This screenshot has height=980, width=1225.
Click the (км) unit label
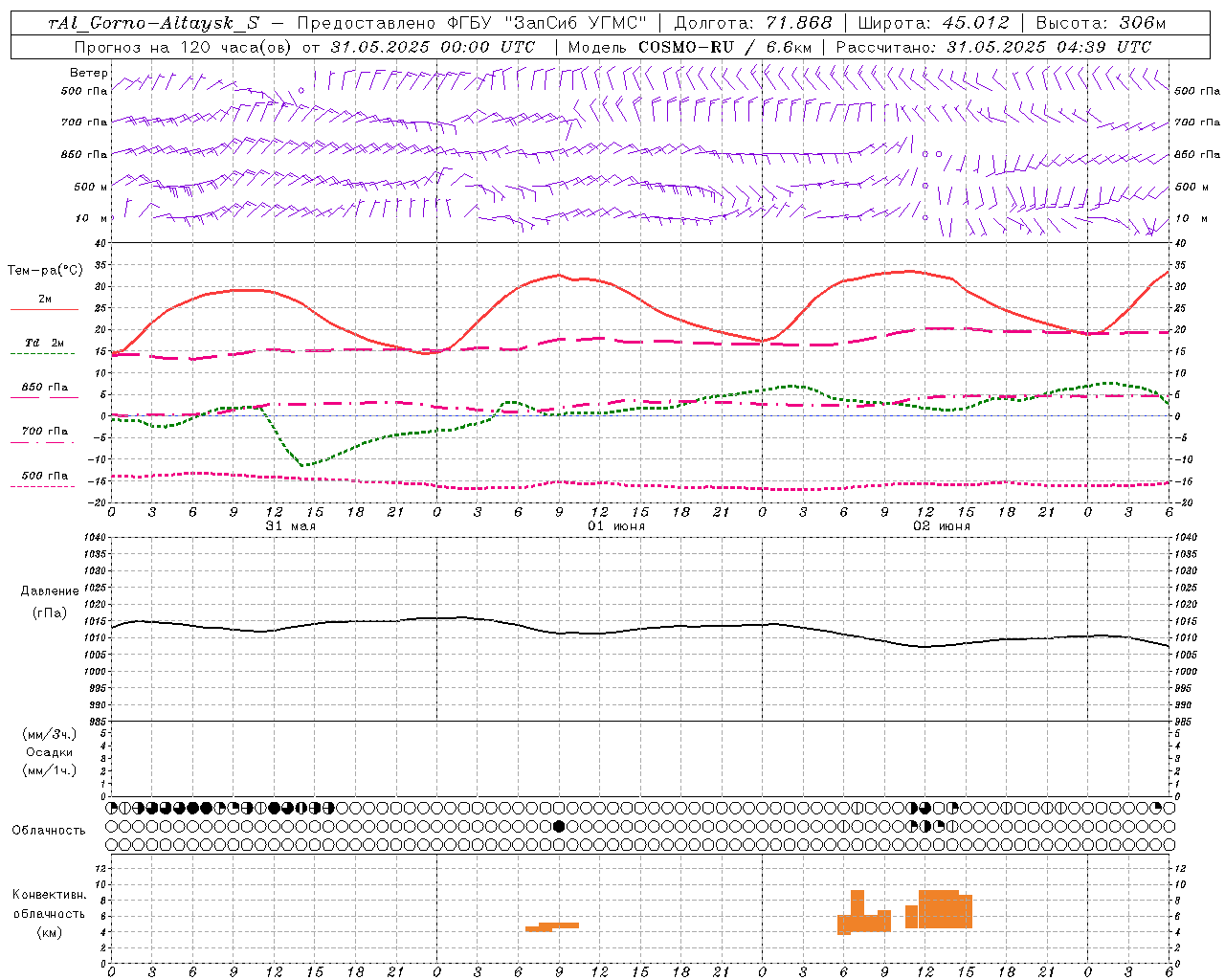pyautogui.click(x=49, y=932)
